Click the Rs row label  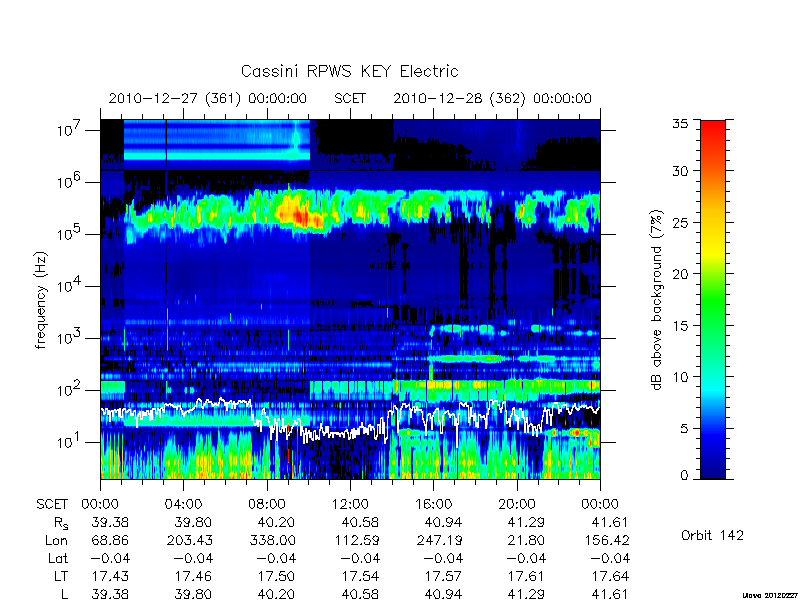[61, 523]
